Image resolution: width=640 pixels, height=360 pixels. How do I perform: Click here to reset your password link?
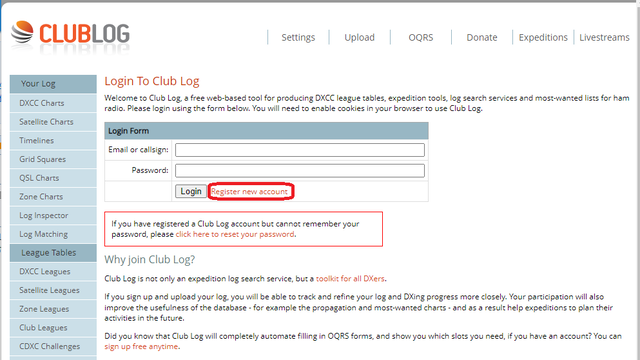[235, 234]
